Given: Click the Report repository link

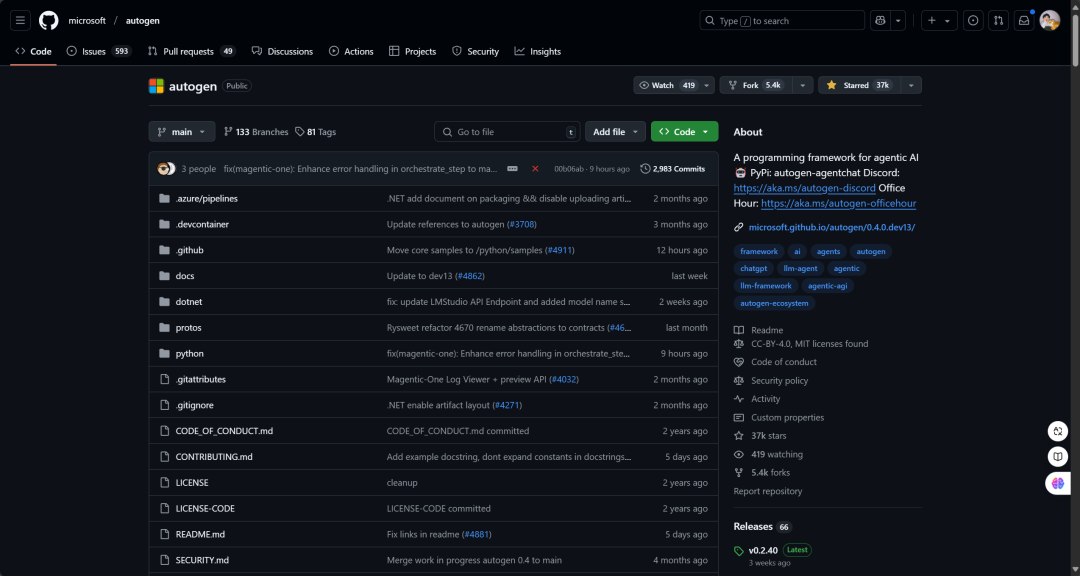Looking at the screenshot, I should tap(768, 491).
